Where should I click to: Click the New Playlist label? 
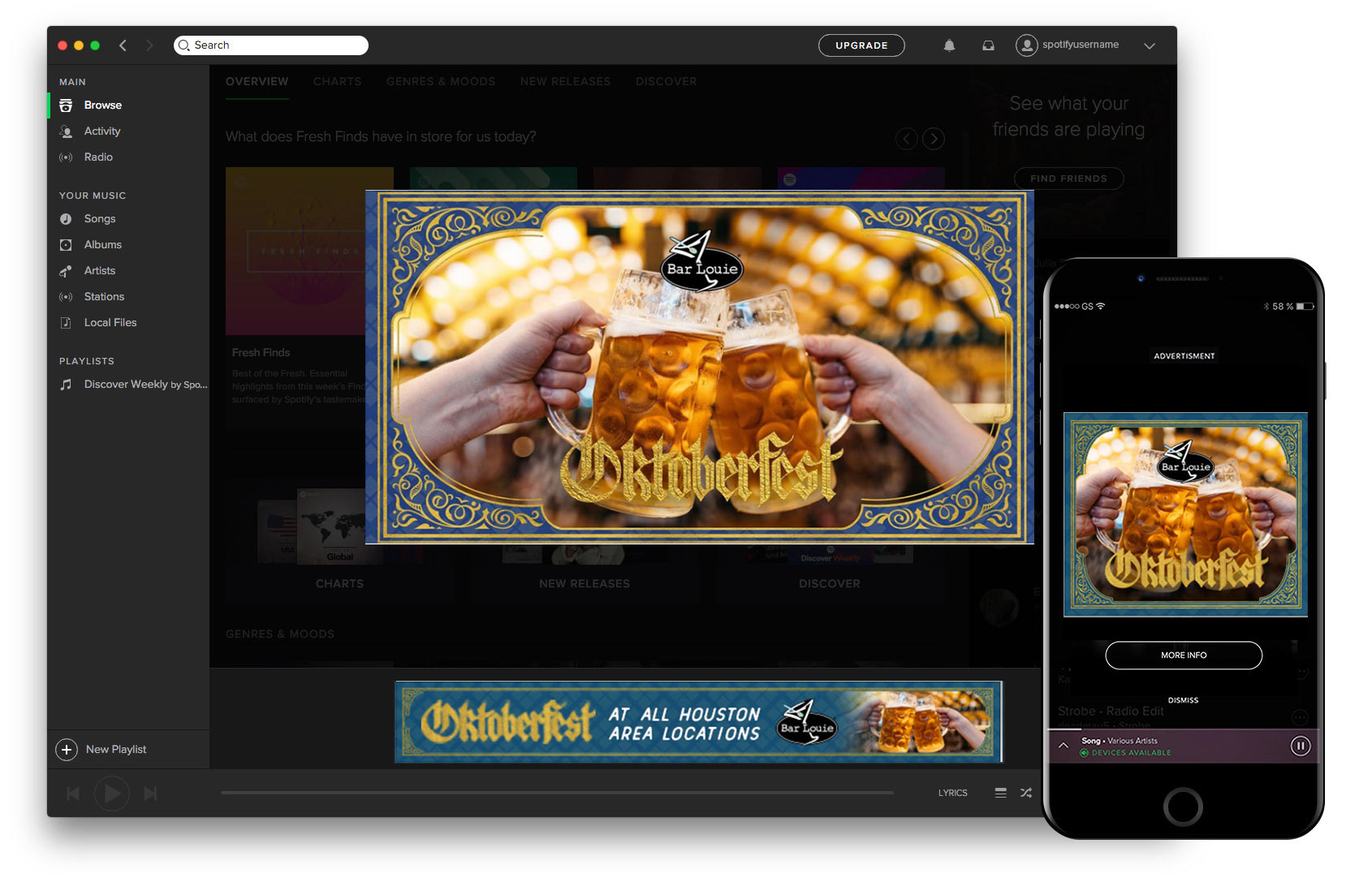tap(116, 749)
